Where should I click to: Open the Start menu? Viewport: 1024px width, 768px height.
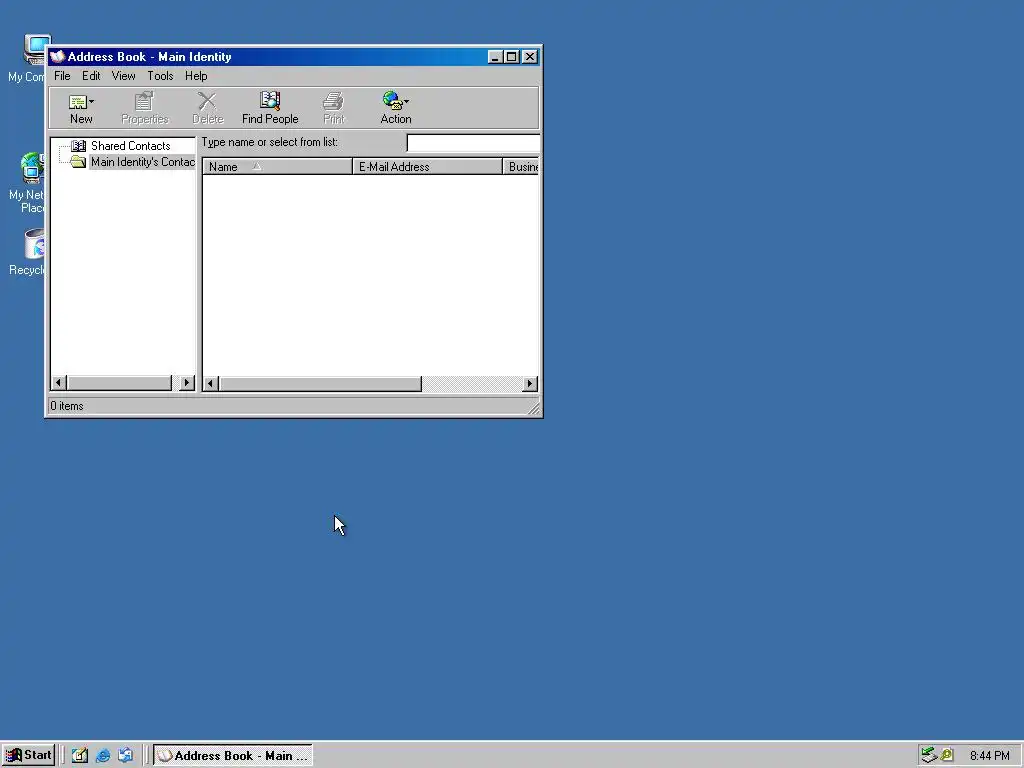(x=27, y=755)
